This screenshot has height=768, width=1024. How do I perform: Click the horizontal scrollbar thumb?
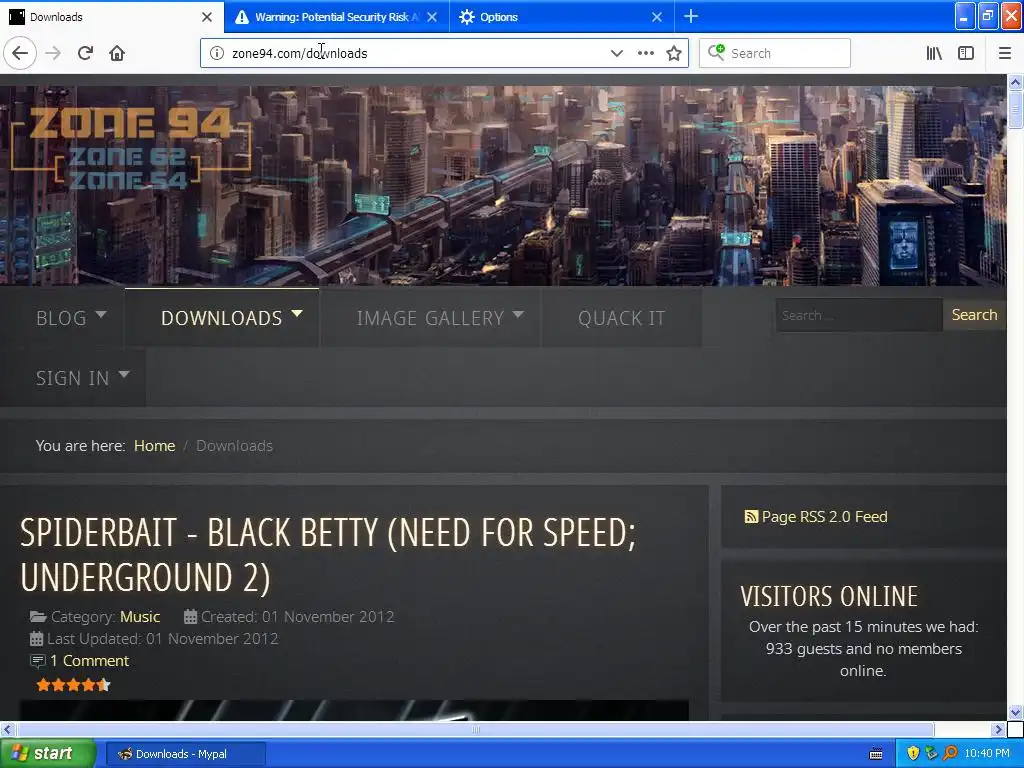coord(475,729)
